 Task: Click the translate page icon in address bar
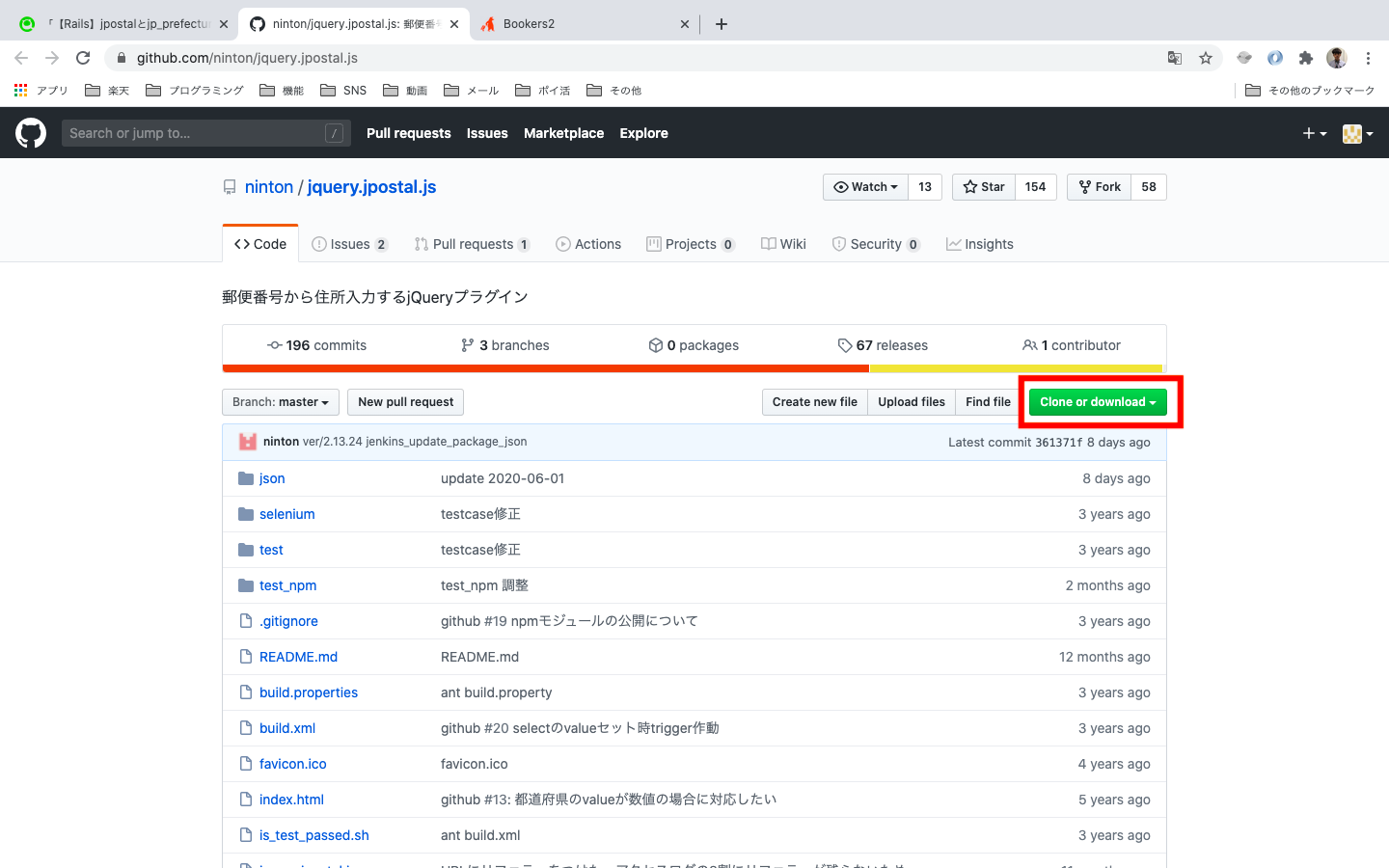coord(1175,58)
